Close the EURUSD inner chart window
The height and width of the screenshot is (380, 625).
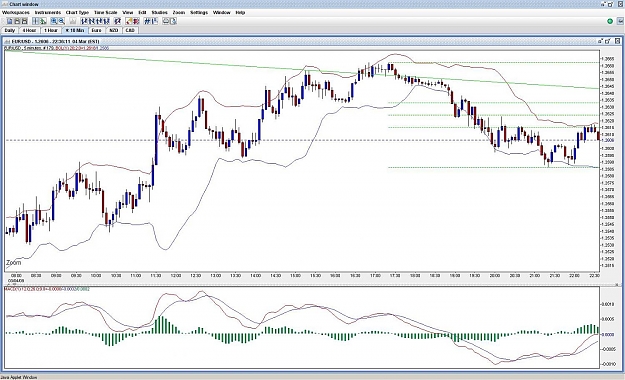[x=617, y=41]
